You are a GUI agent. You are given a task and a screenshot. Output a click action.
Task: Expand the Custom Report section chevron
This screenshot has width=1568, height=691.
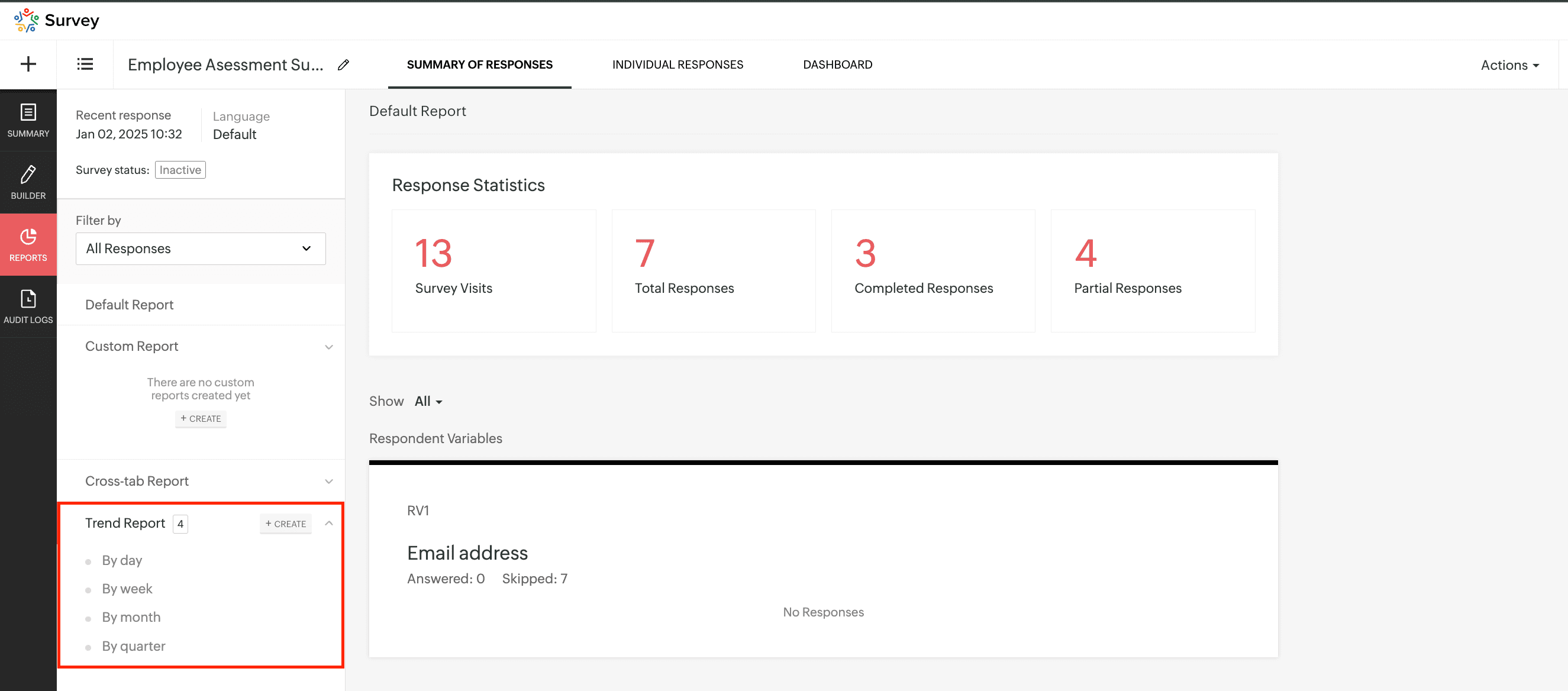pos(329,347)
